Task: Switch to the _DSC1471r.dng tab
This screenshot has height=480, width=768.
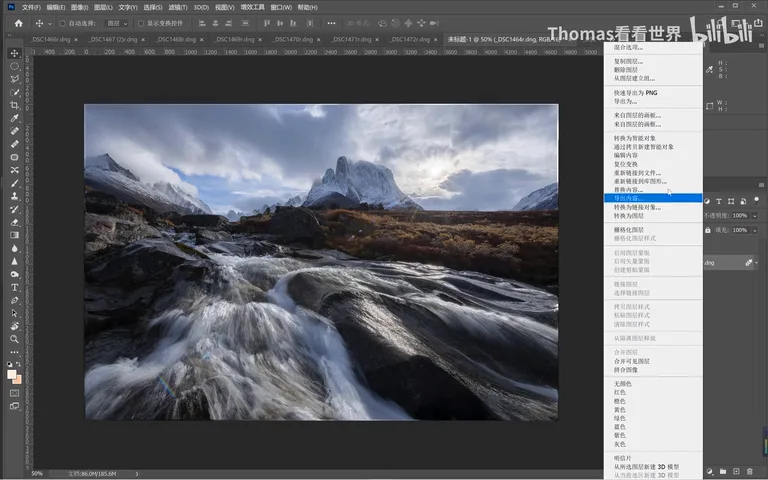Action: [x=352, y=39]
